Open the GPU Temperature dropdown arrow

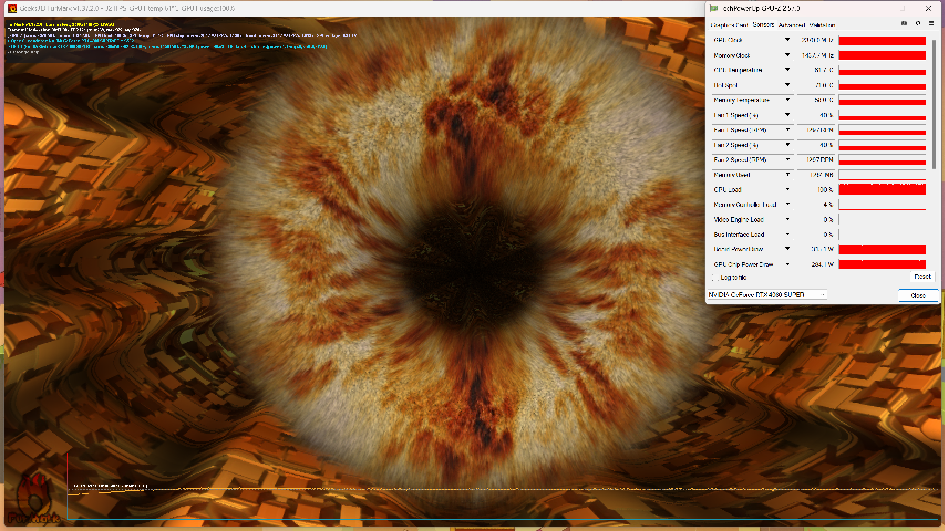788,71
